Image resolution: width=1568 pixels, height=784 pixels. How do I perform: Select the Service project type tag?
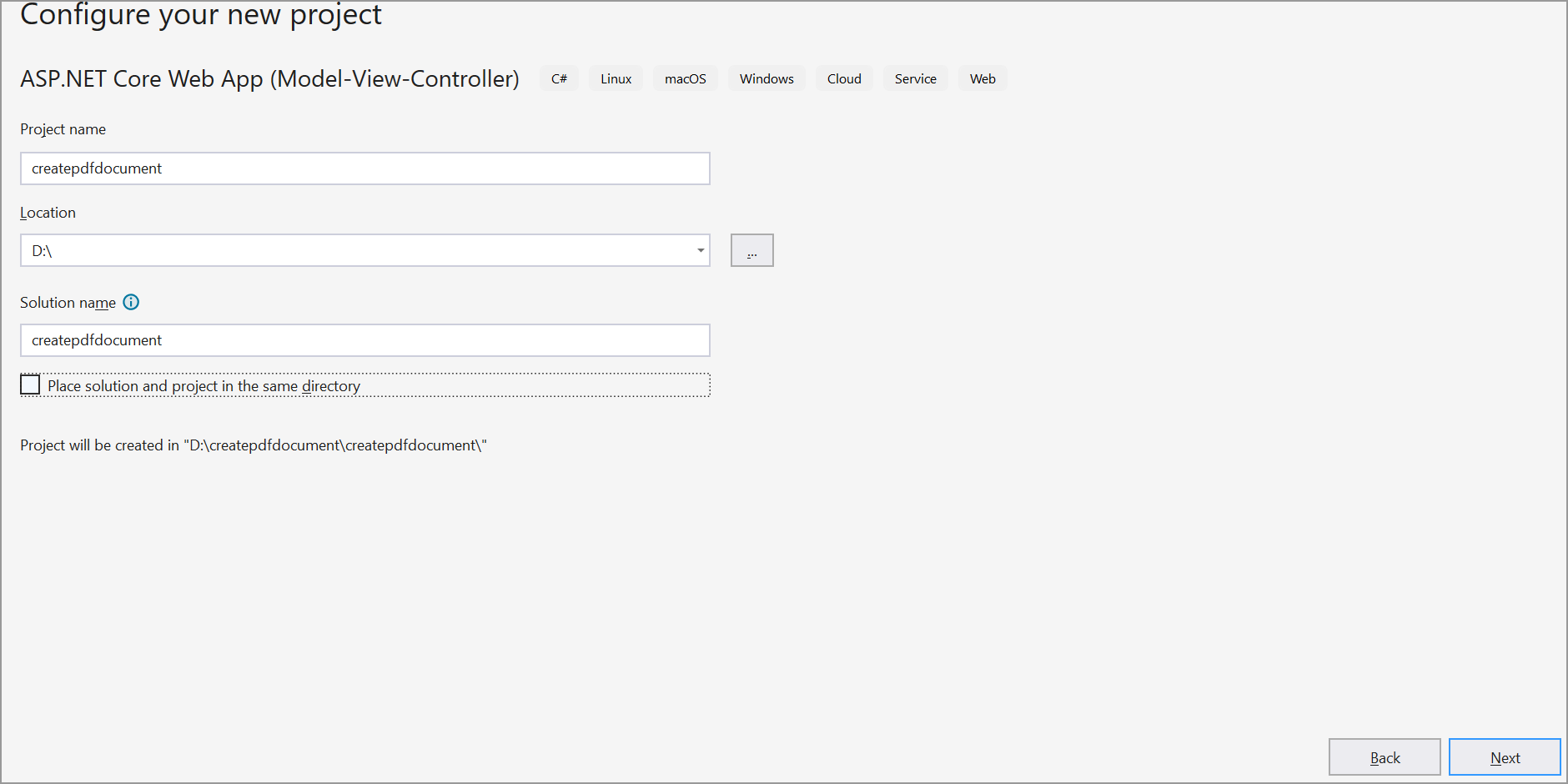click(915, 78)
